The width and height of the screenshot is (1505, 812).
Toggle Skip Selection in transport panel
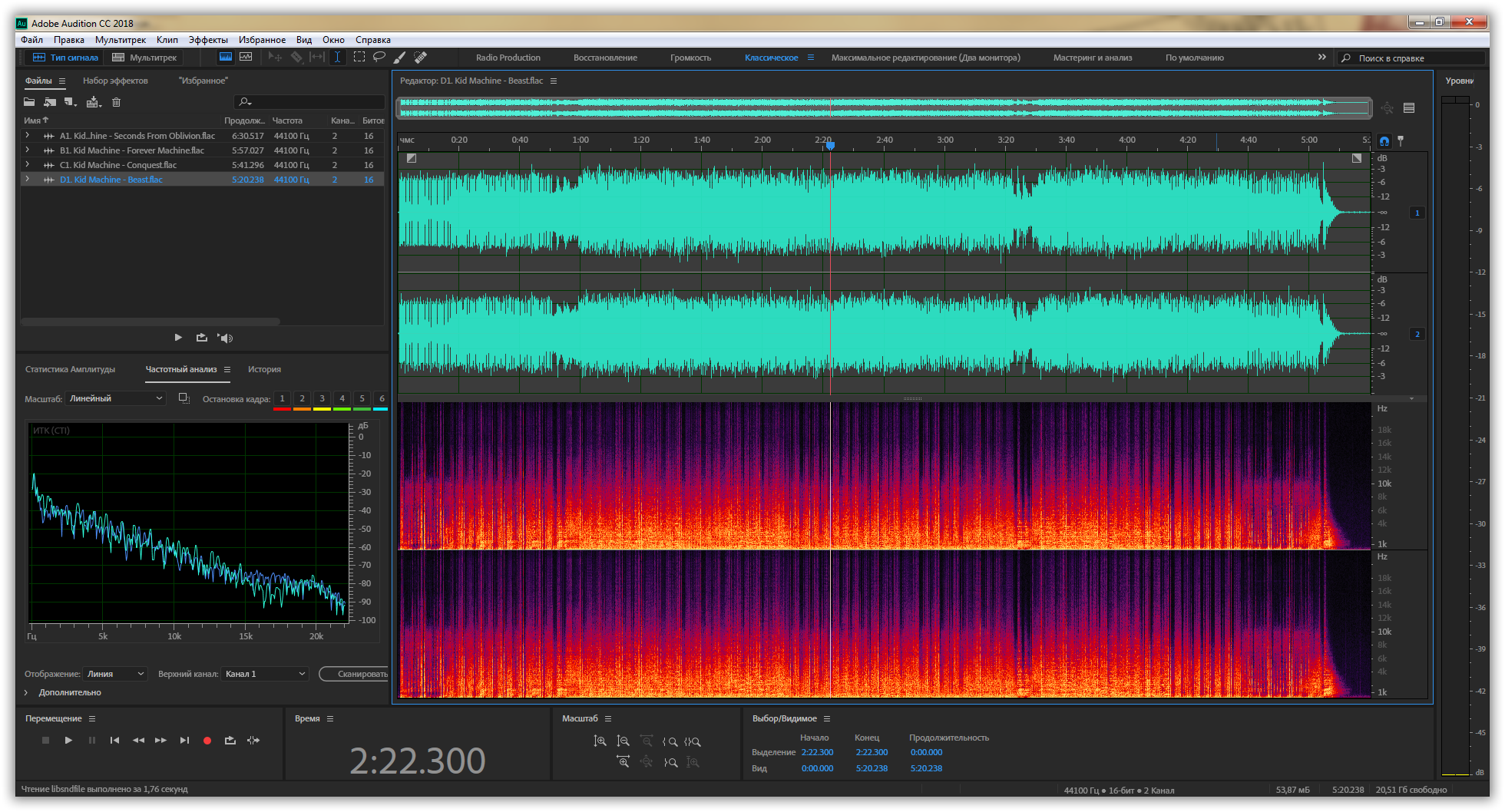click(x=253, y=741)
